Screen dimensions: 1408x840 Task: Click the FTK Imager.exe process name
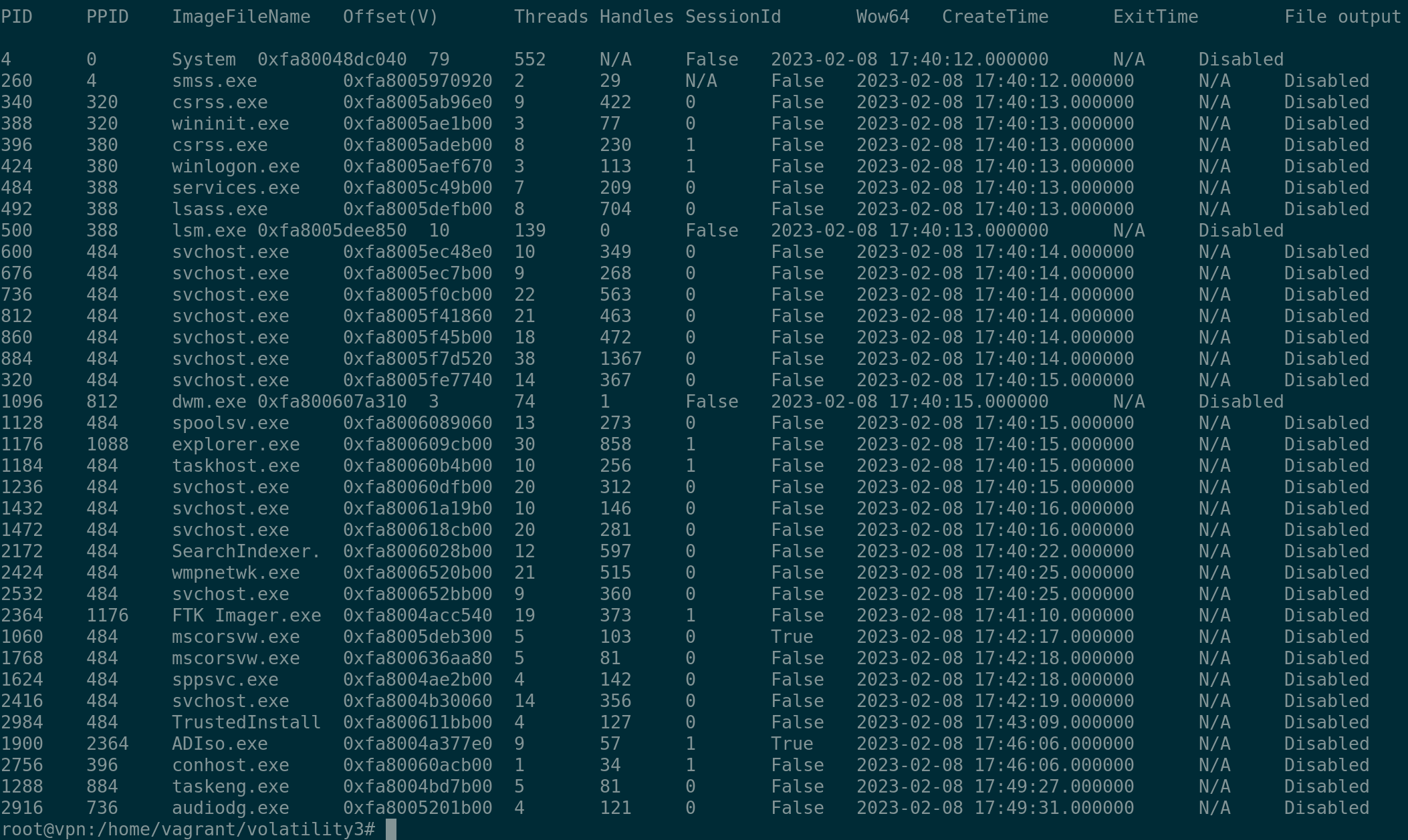click(246, 615)
